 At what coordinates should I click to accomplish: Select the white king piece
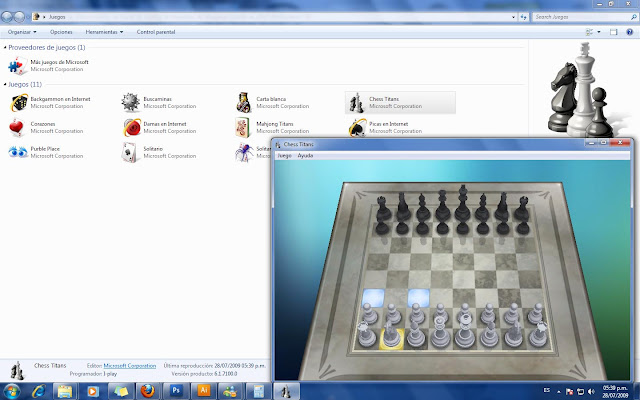[x=464, y=333]
